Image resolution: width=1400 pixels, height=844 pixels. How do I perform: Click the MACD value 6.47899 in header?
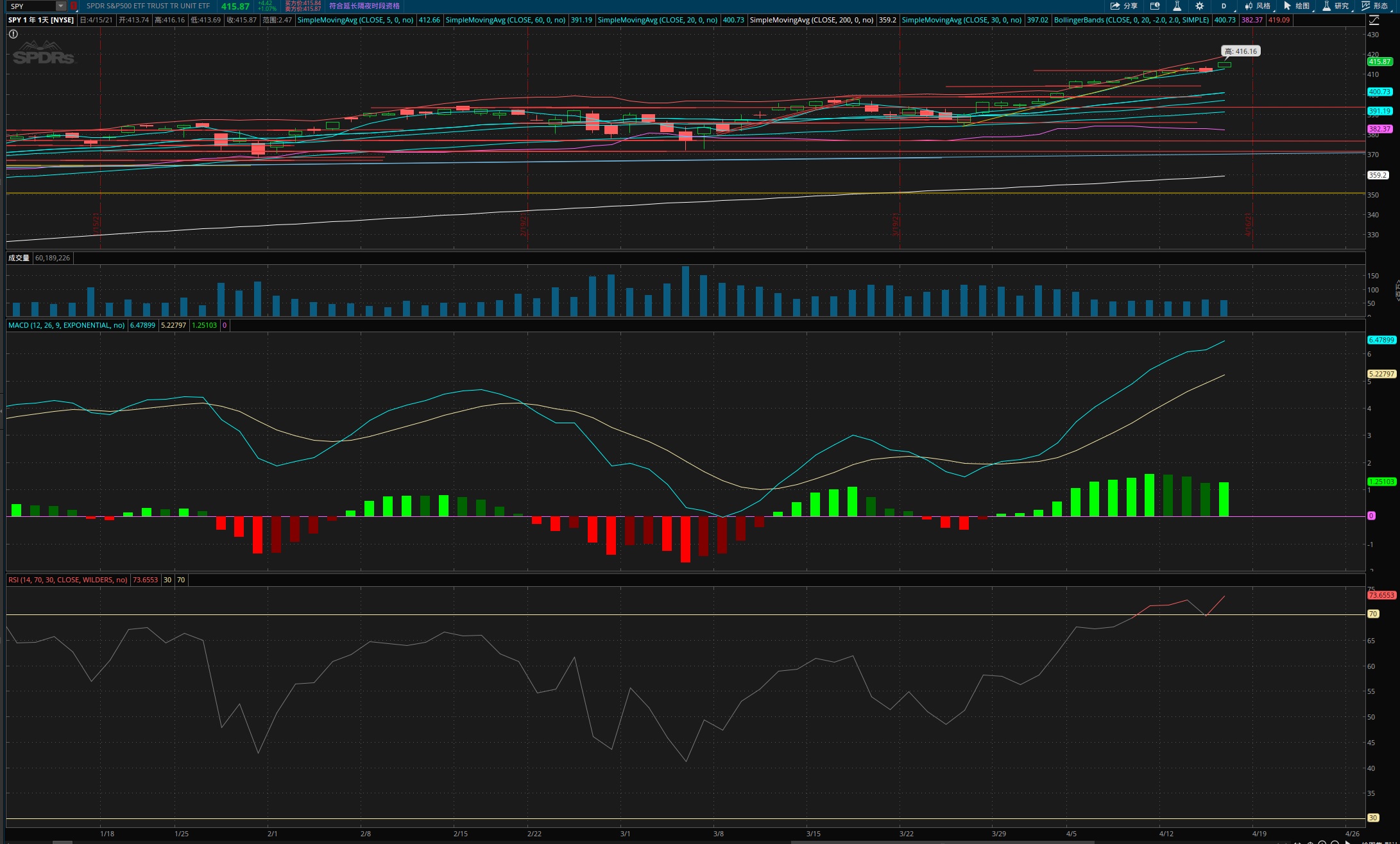pos(142,325)
